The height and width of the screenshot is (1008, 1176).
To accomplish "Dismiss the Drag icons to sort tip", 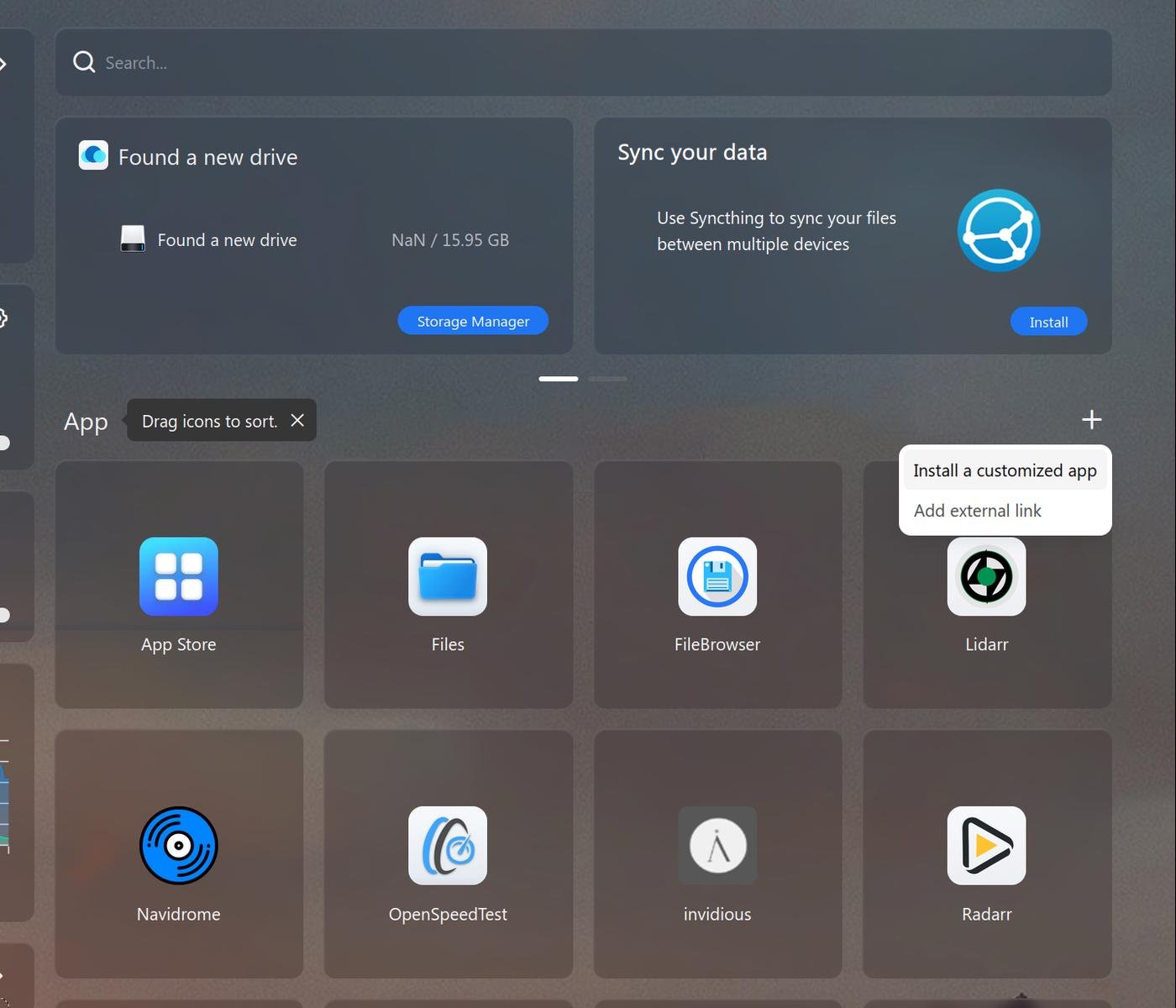I will click(x=297, y=420).
